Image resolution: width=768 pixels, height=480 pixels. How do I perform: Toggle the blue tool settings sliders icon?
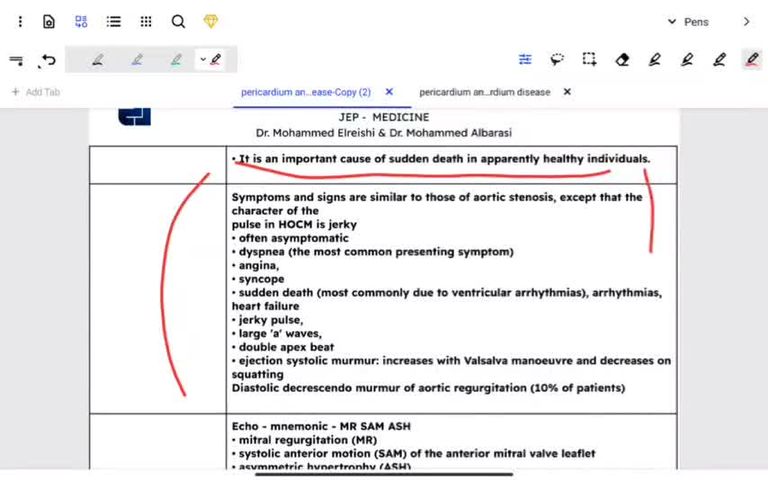point(525,60)
